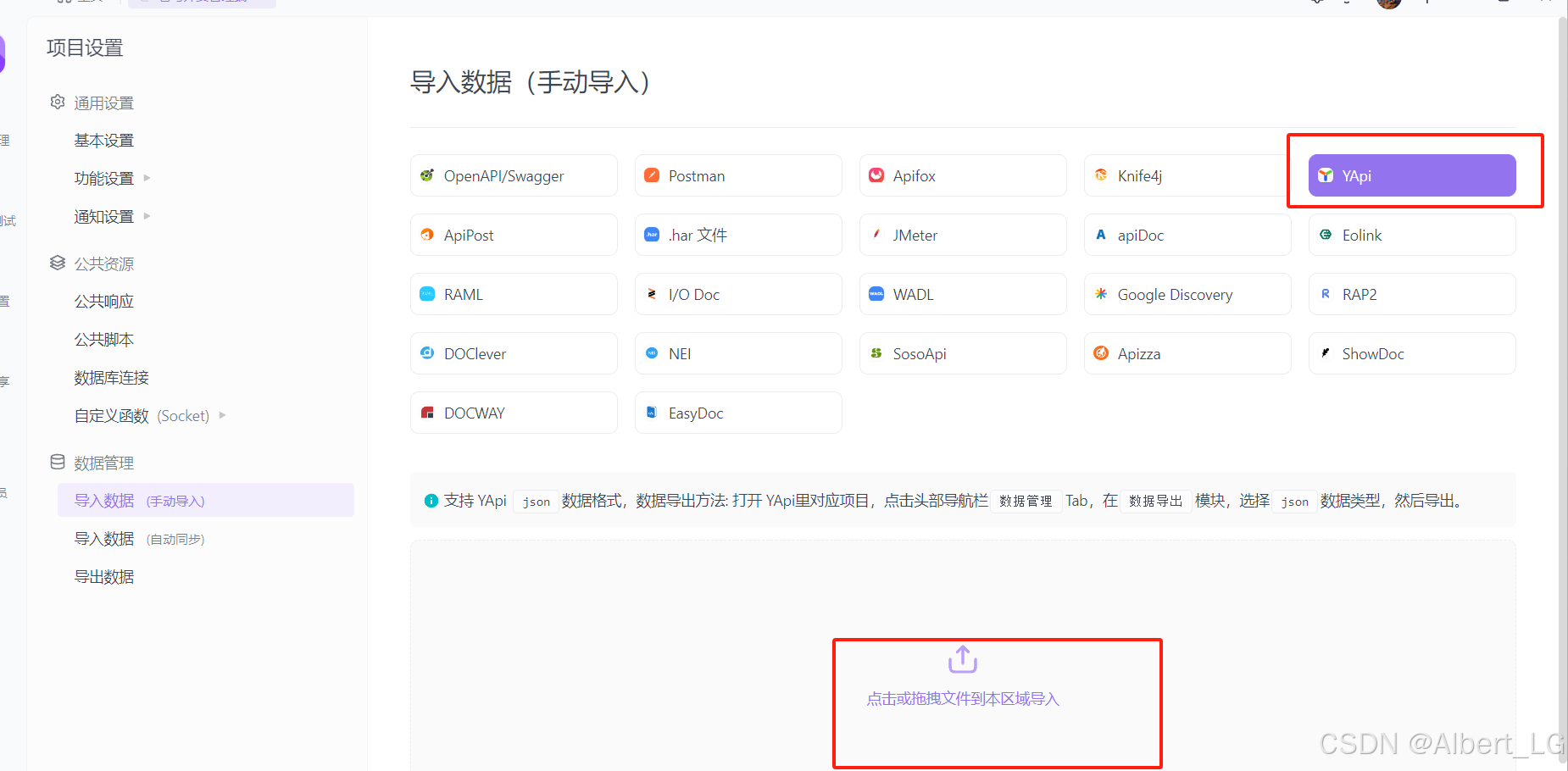Click the Postman logo icon
Screen dimensions: 1568x771
[x=652, y=175]
